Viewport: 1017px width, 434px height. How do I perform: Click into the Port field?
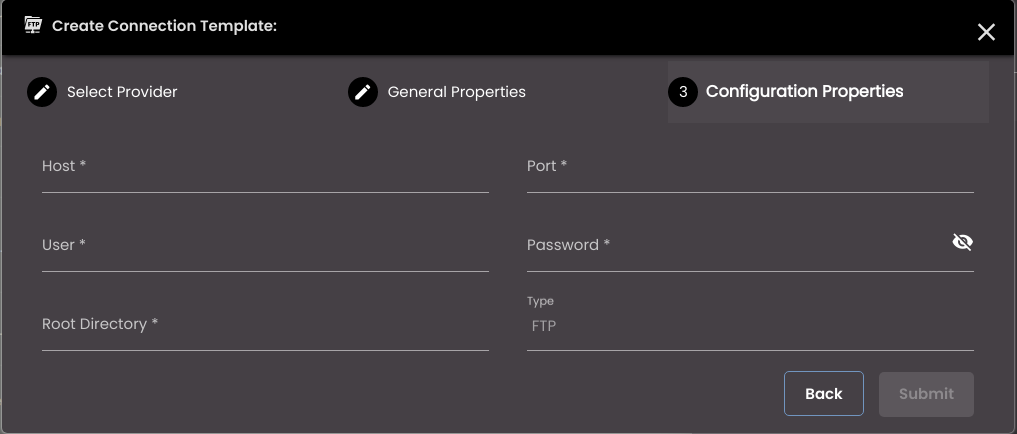(750, 173)
